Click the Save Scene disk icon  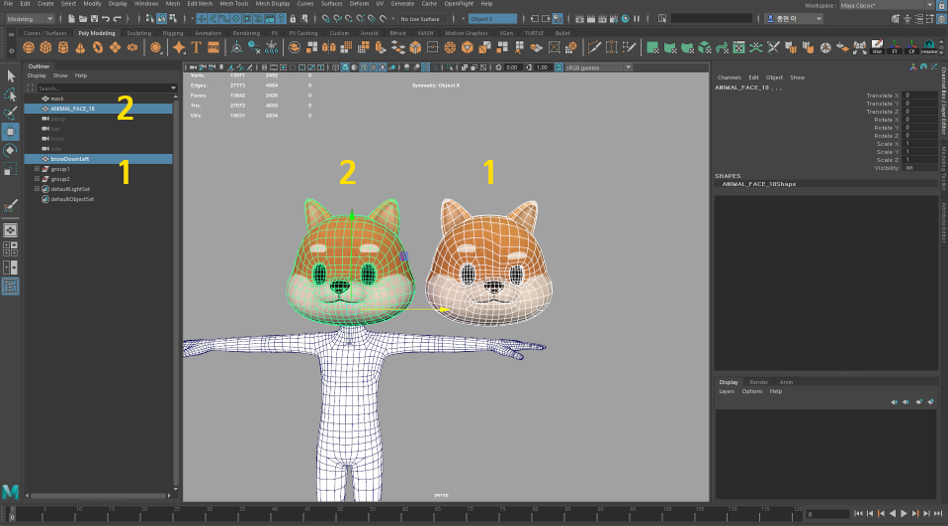click(94, 19)
